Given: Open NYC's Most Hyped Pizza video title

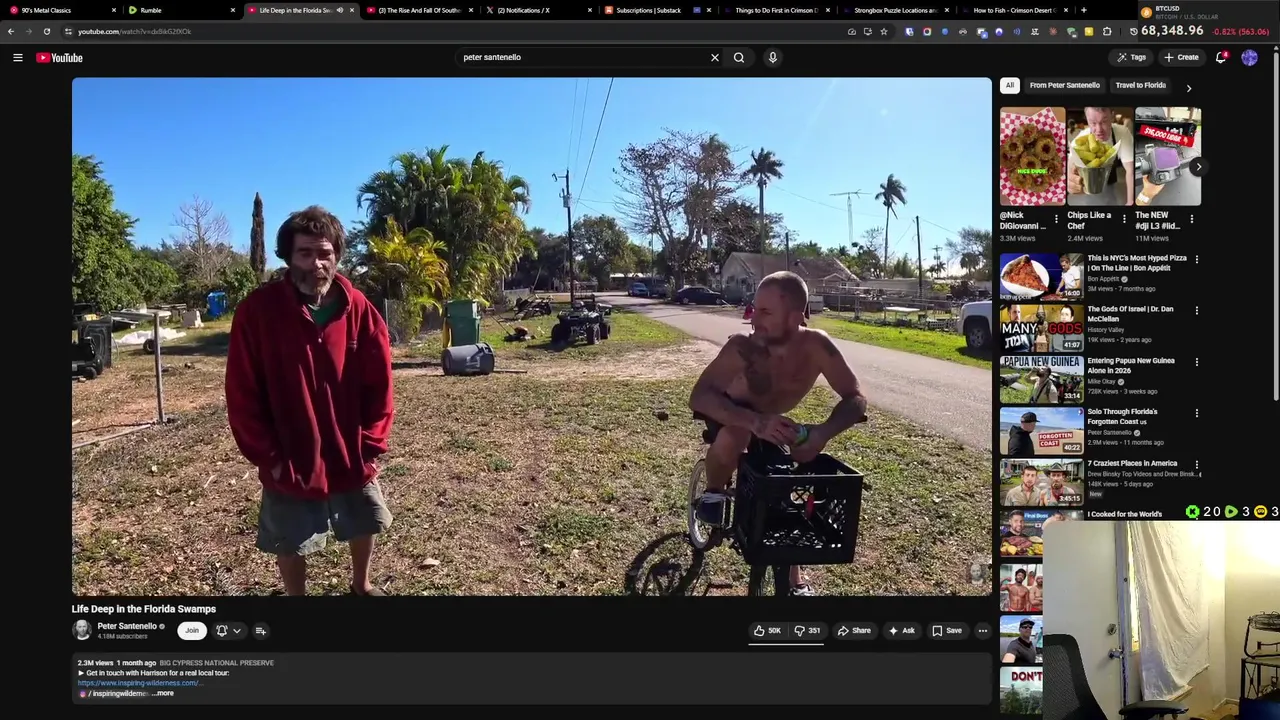Looking at the screenshot, I should click(1137, 263).
